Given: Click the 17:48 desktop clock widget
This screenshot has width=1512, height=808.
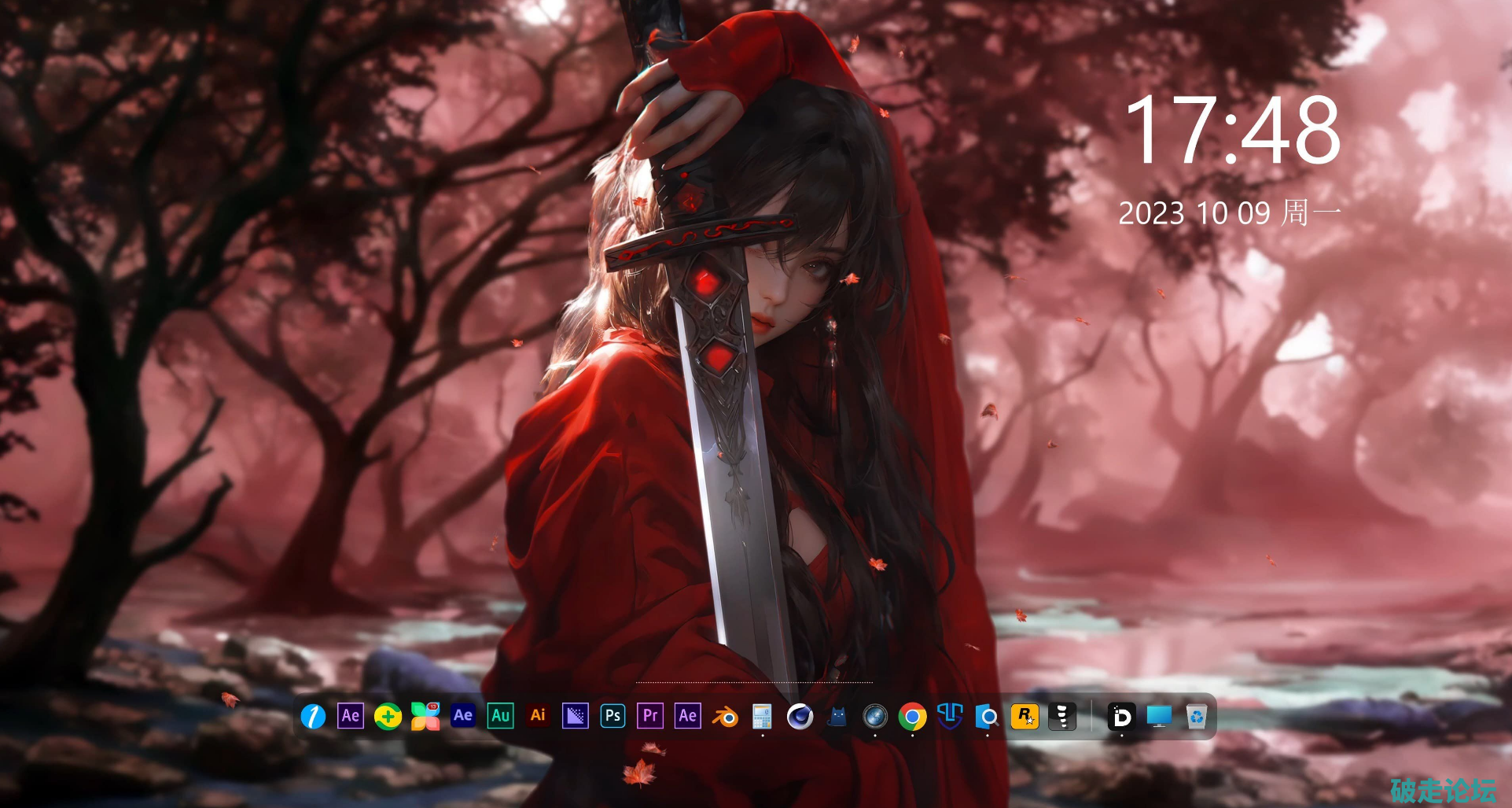Looking at the screenshot, I should (1232, 131).
